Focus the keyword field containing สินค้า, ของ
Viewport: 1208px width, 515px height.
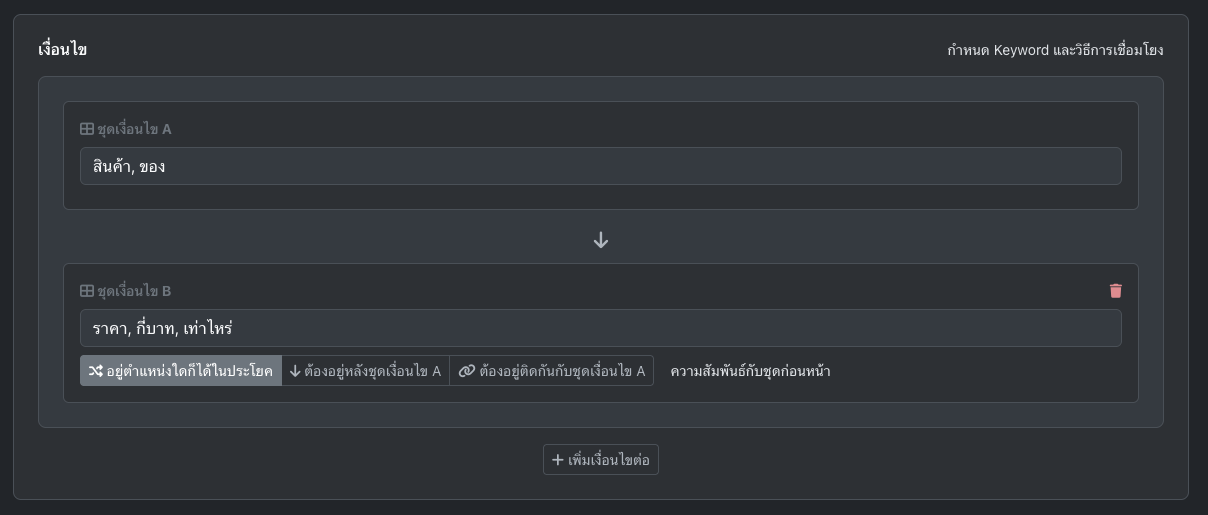pyautogui.click(x=600, y=167)
